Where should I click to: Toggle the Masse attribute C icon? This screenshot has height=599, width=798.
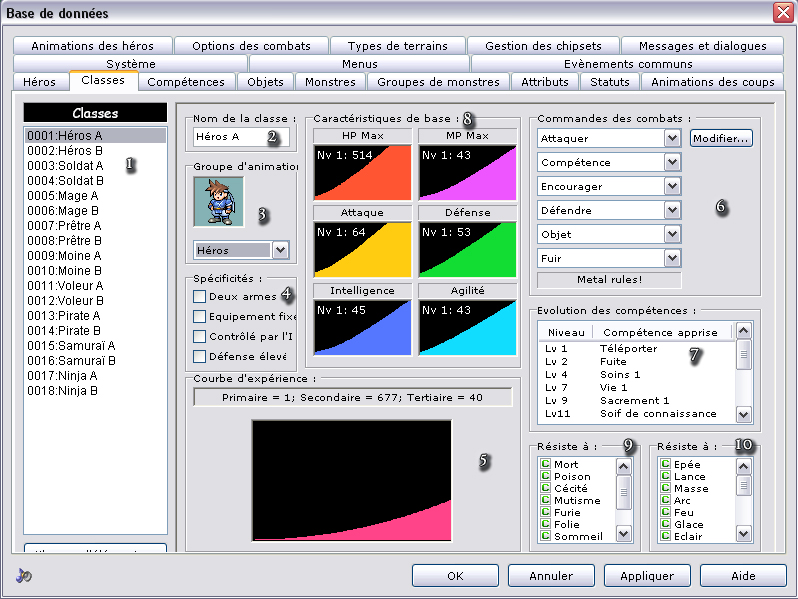(665, 488)
